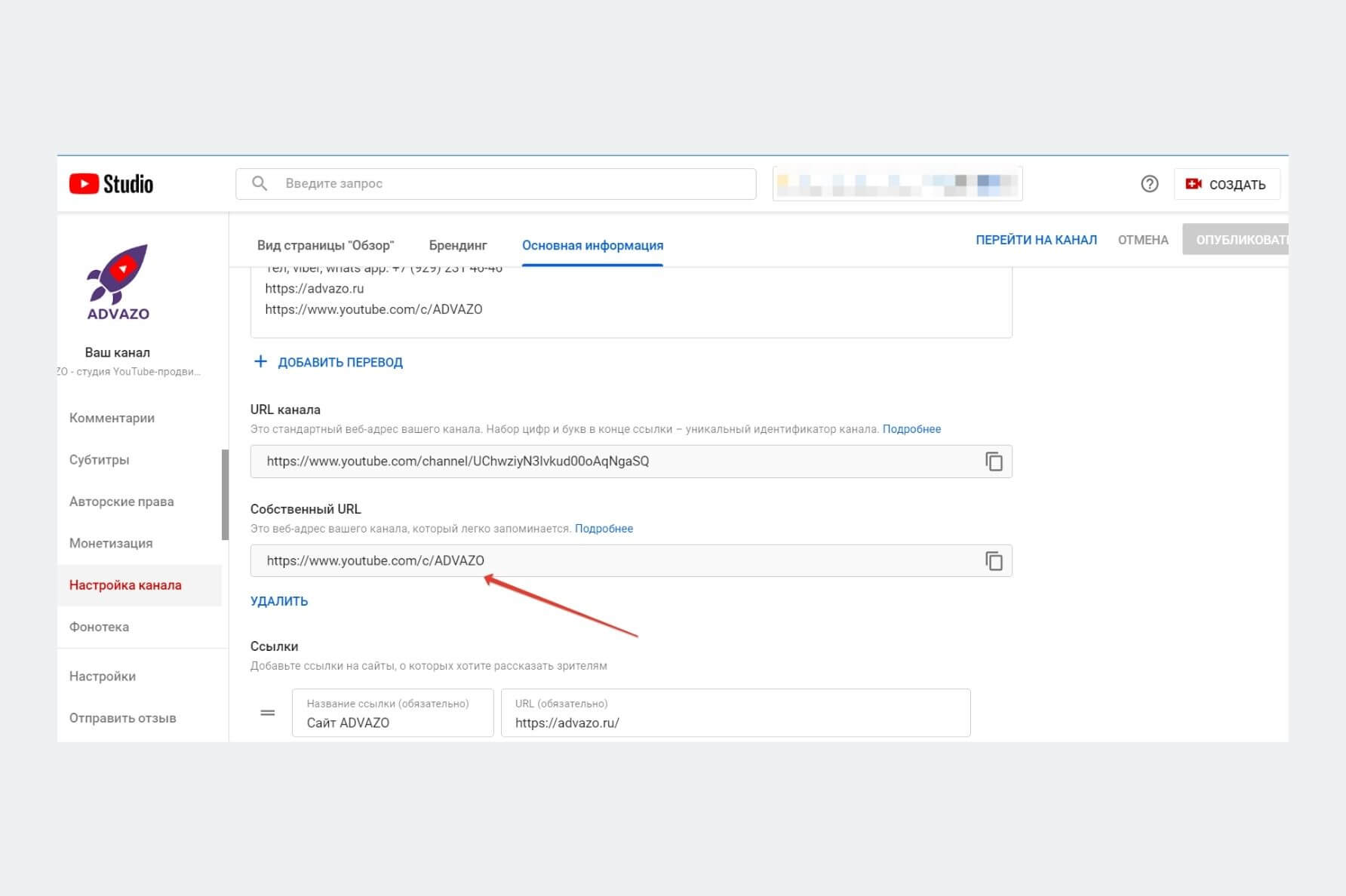Click ДОБАВИТЬ ПЕРЕВОД text button

(x=340, y=362)
